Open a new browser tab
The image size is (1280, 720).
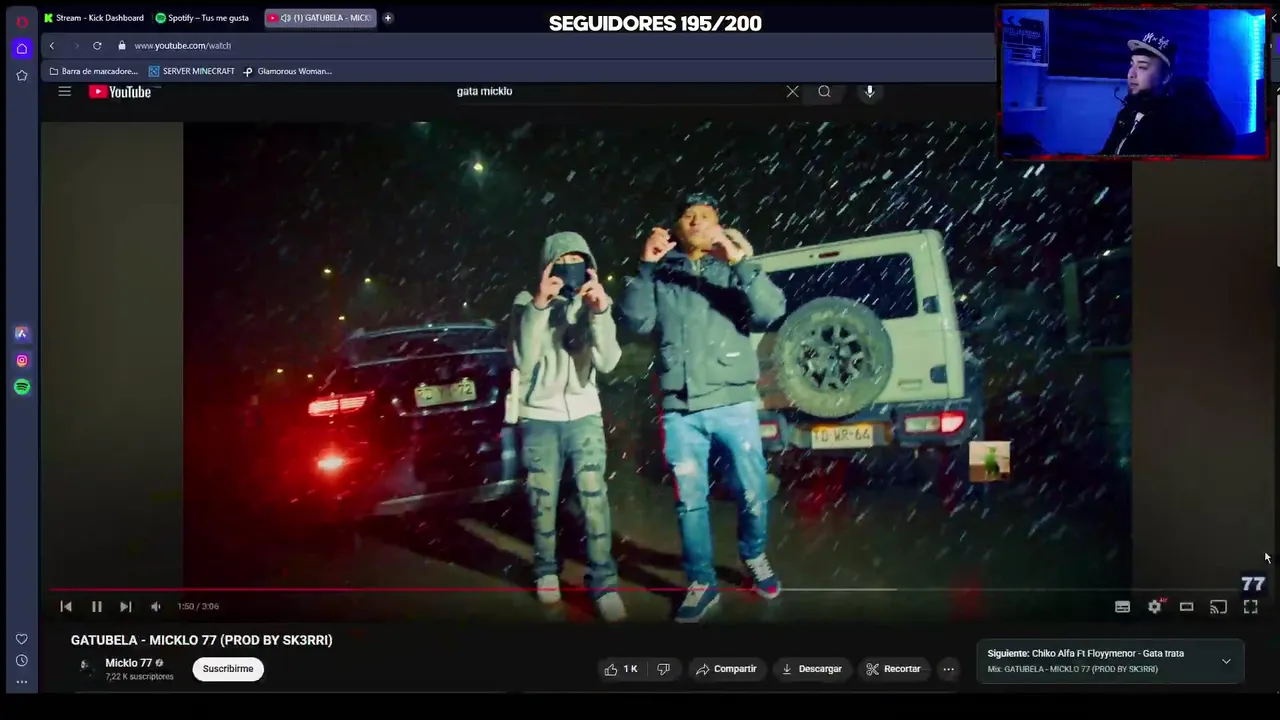tap(387, 17)
